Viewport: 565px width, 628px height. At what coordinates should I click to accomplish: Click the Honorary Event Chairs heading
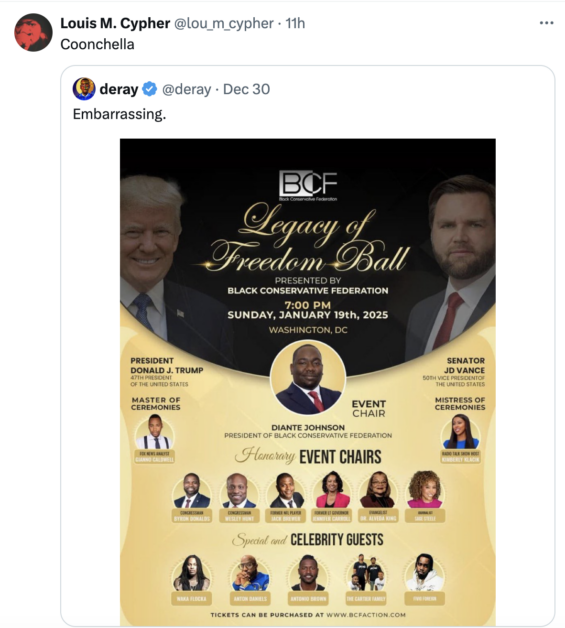pos(308,456)
